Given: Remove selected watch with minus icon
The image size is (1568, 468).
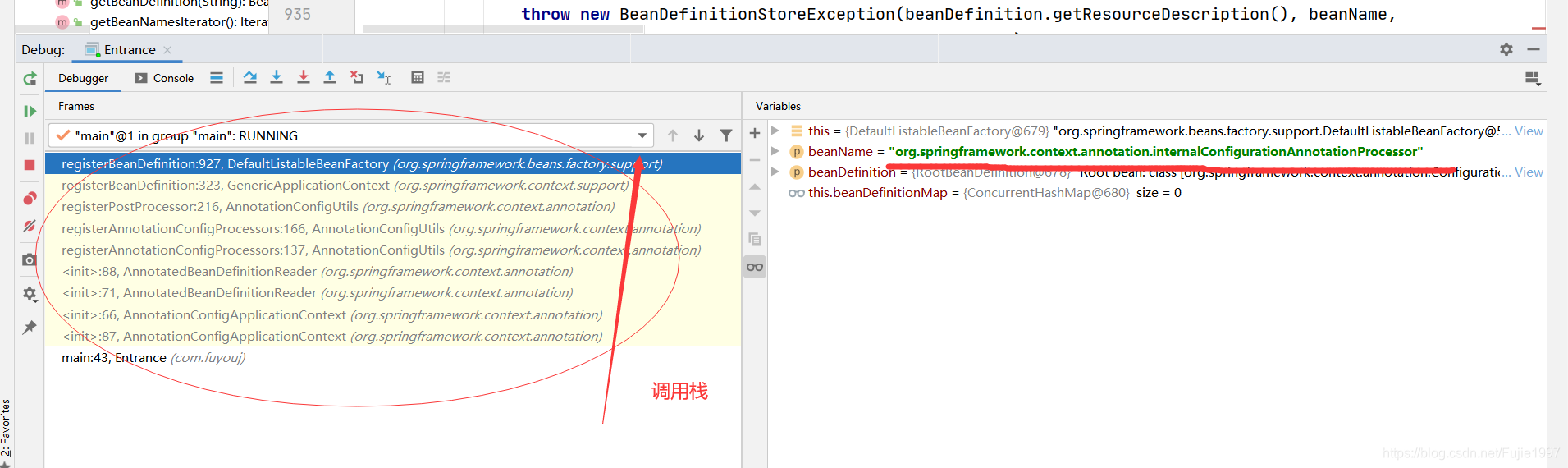Looking at the screenshot, I should click(755, 160).
